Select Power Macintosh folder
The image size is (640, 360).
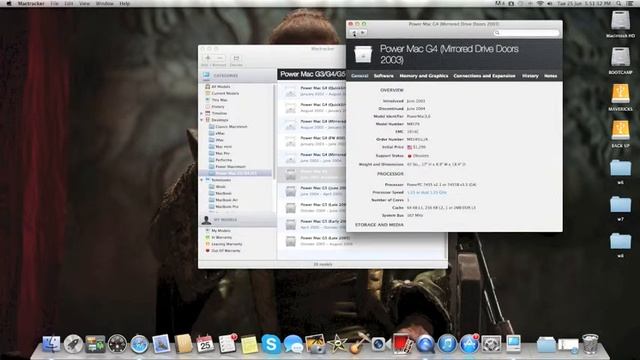(230, 167)
